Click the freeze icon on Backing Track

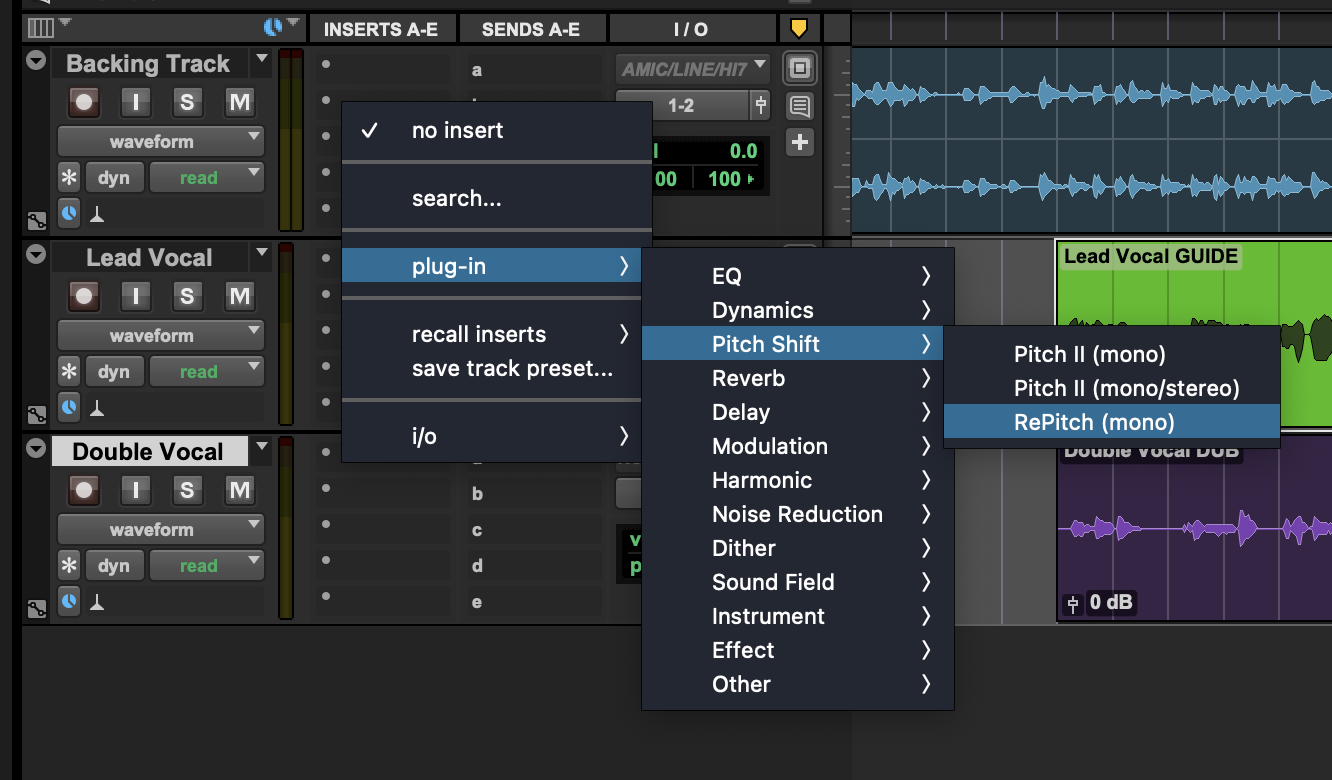pos(69,179)
